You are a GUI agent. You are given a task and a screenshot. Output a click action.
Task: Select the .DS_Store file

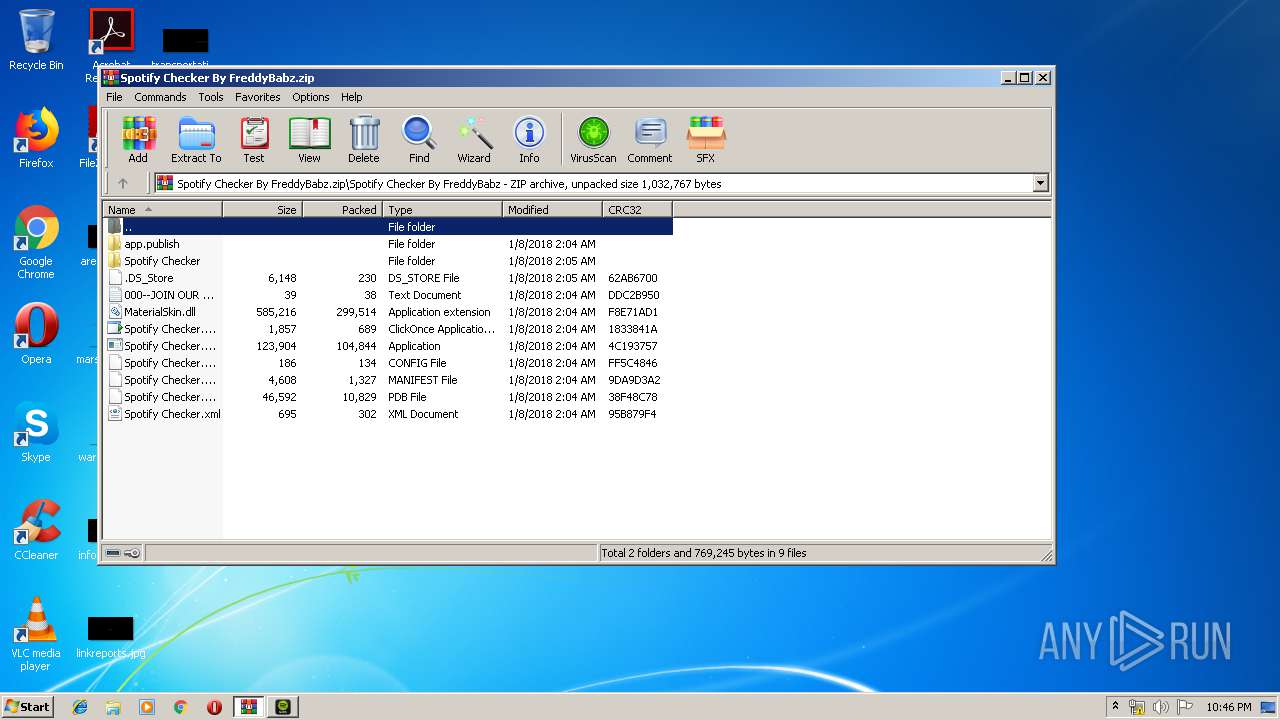pos(388,278)
